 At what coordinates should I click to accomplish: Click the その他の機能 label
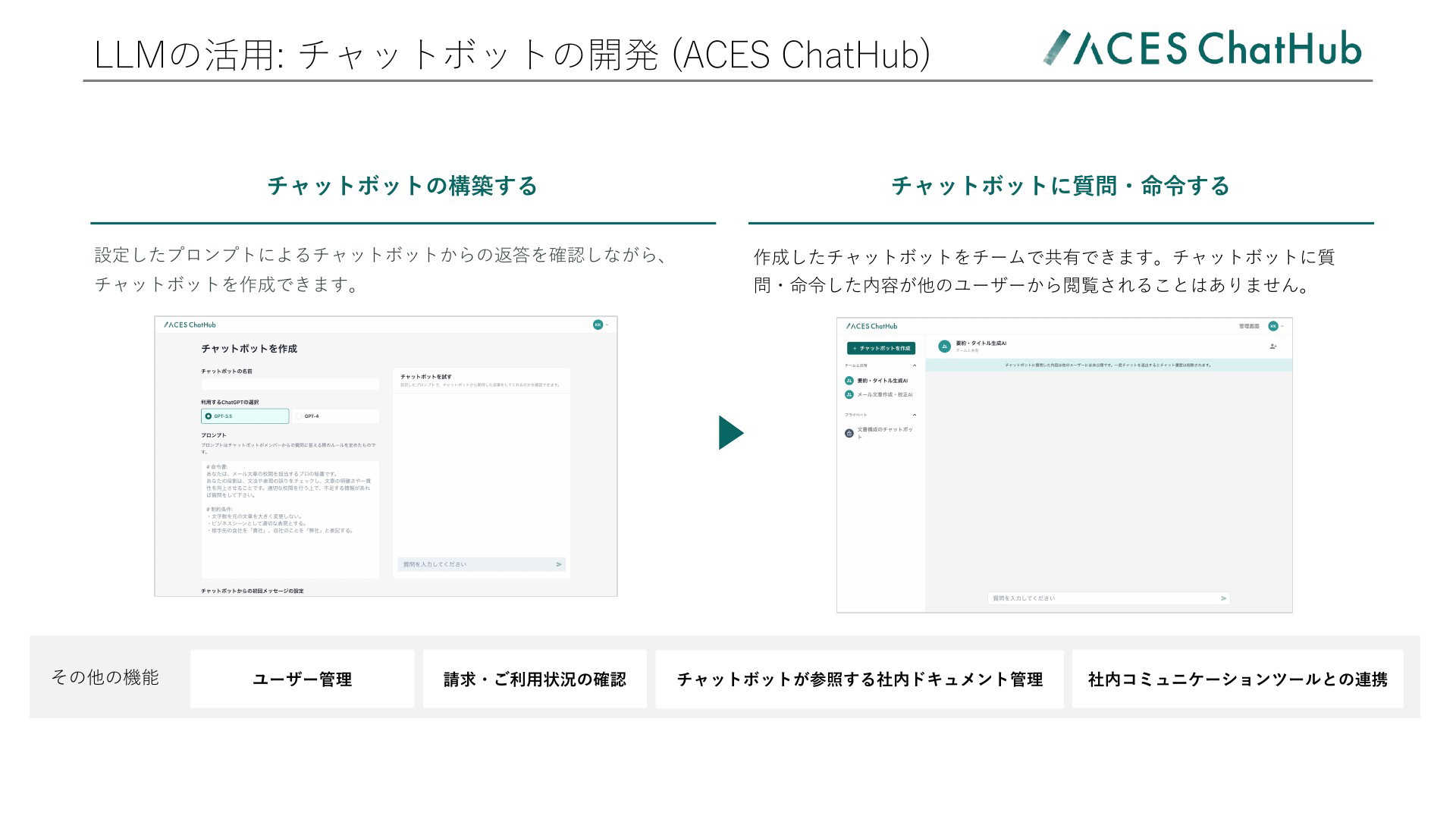coord(105,677)
